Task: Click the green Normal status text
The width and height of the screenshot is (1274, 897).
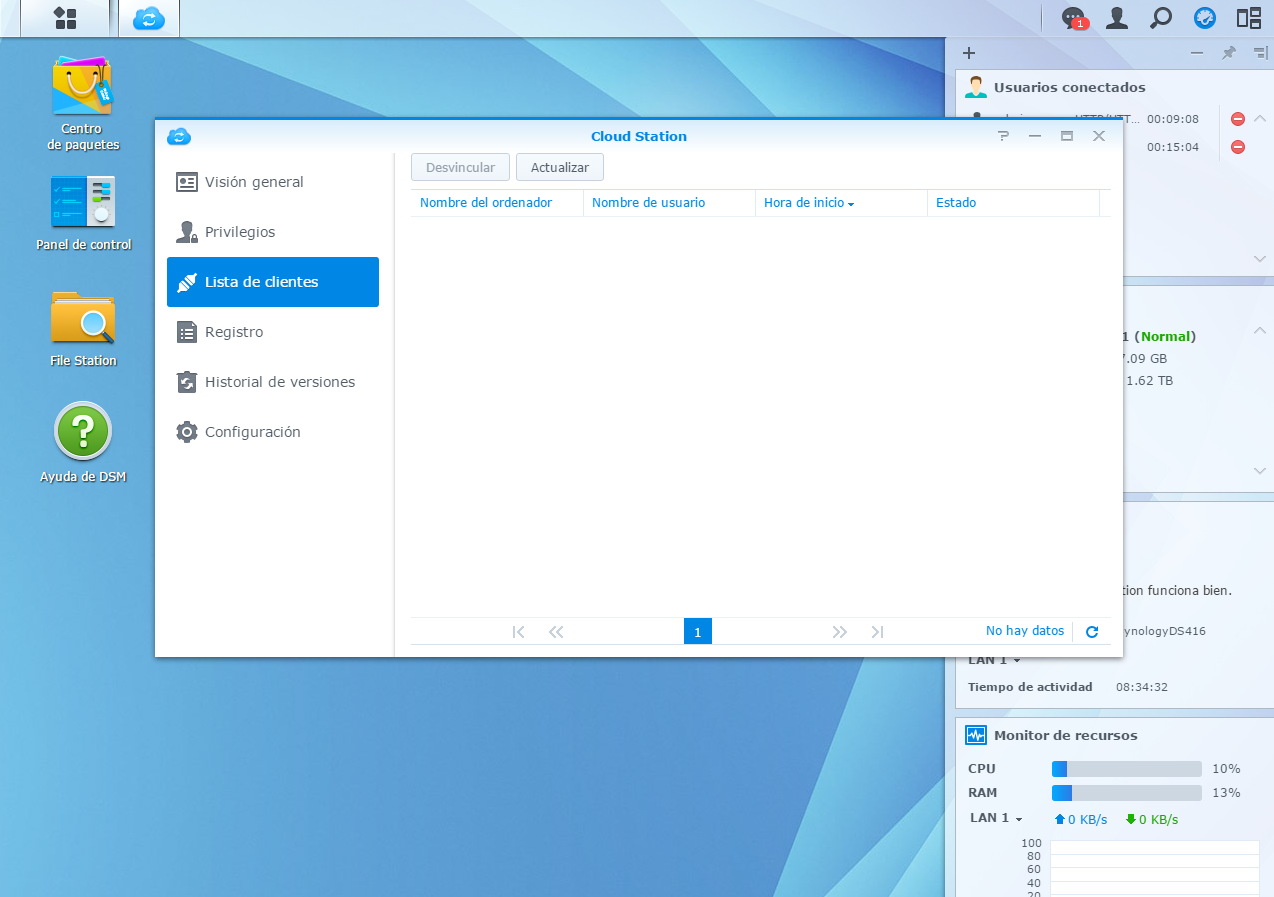Action: pyautogui.click(x=1167, y=336)
